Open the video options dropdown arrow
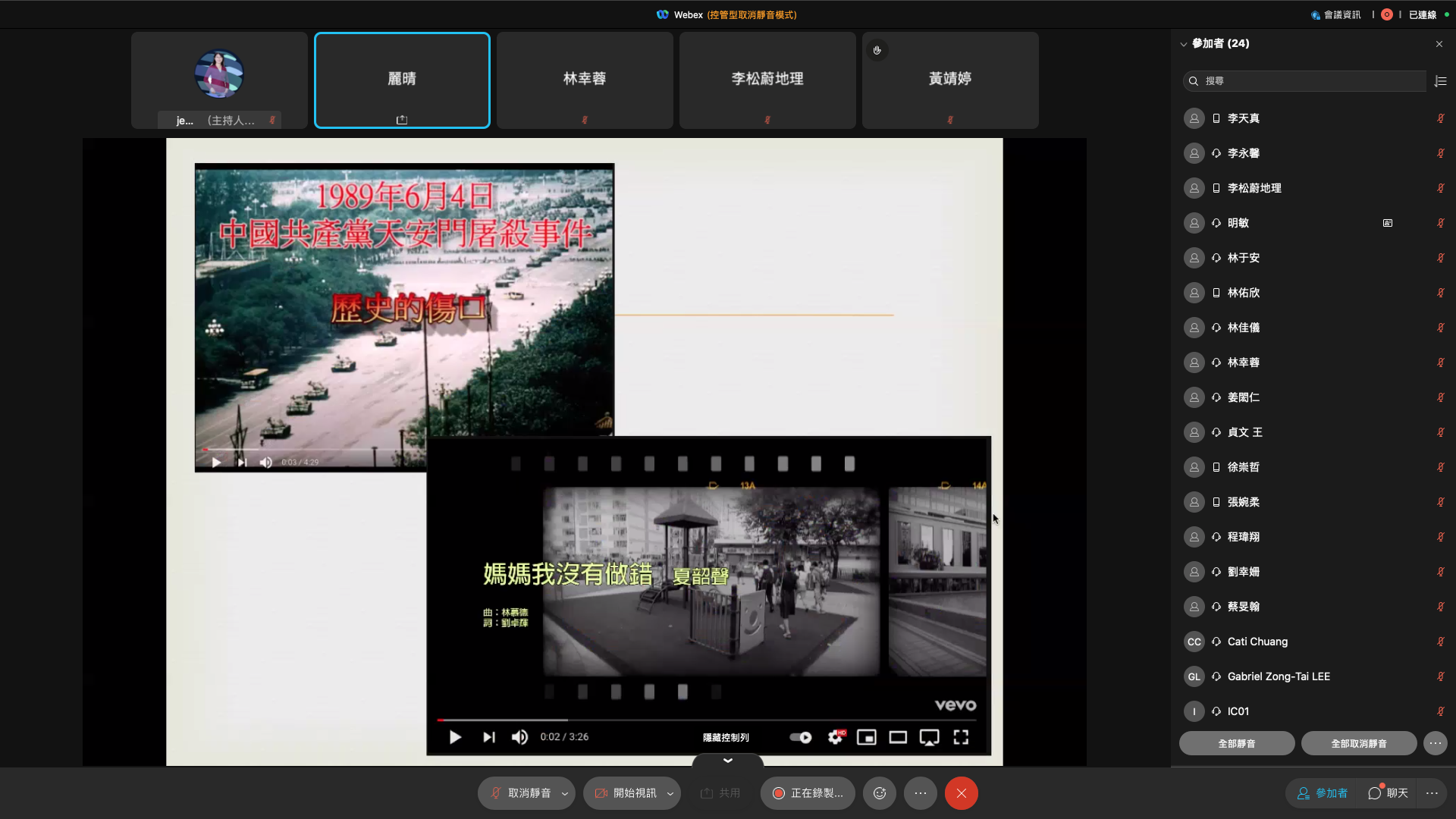 (x=670, y=793)
